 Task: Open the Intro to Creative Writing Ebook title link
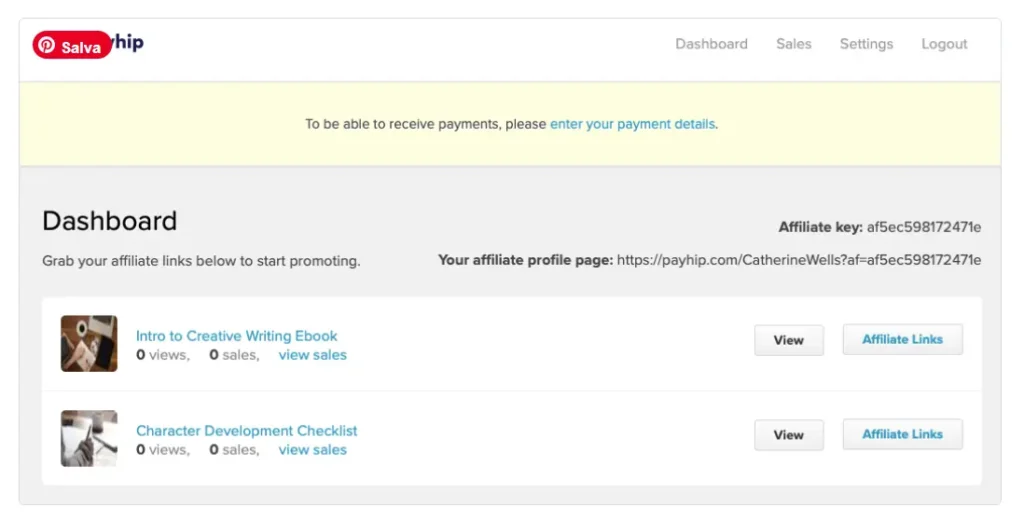click(x=237, y=336)
